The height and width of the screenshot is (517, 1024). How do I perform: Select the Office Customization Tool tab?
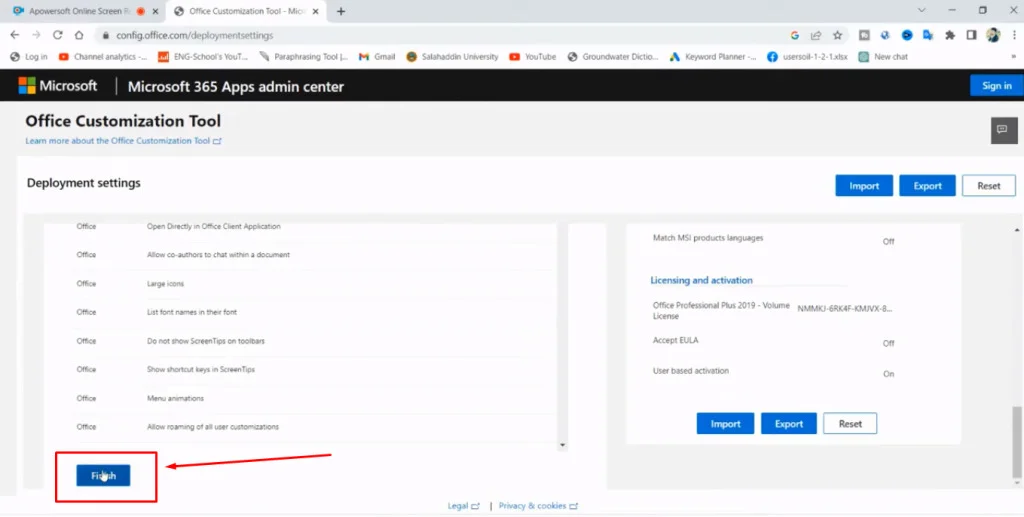248,11
